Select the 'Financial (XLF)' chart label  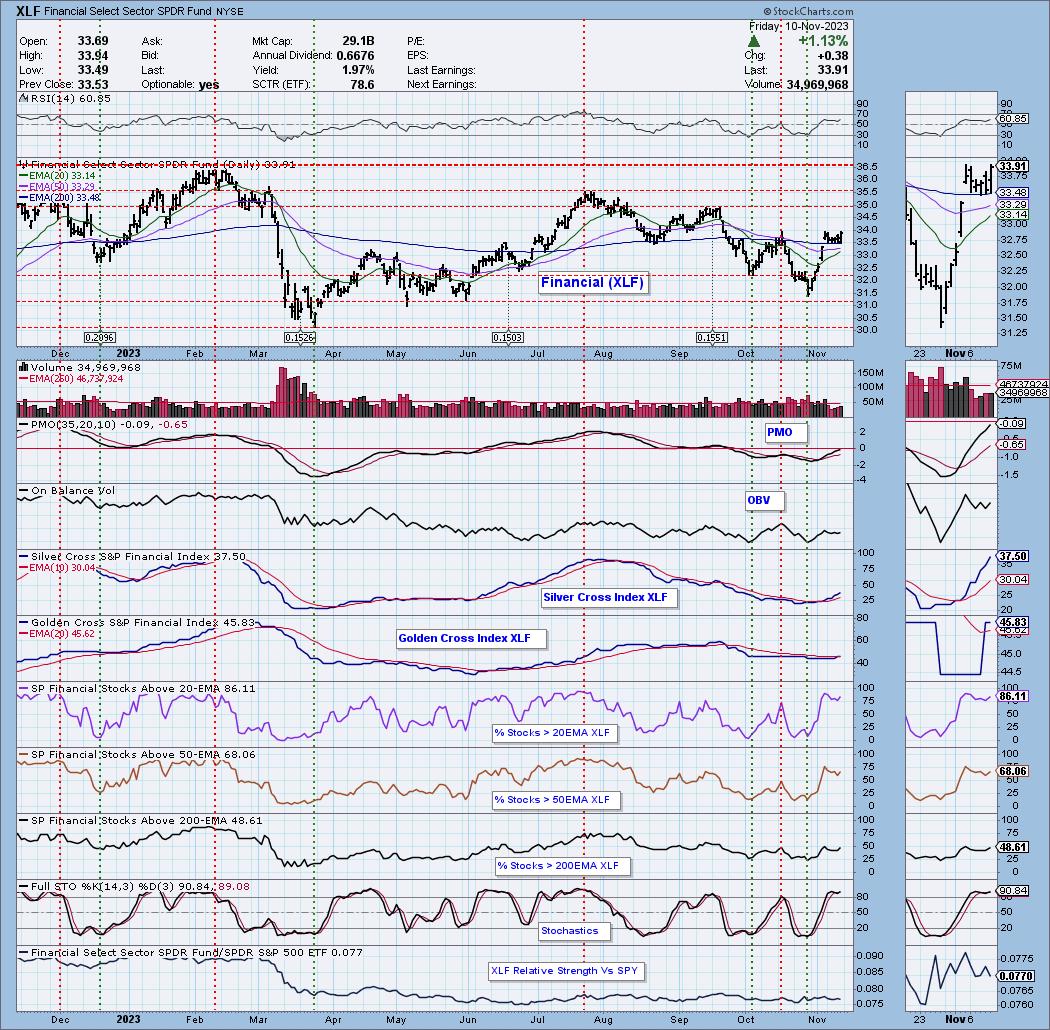pos(592,283)
